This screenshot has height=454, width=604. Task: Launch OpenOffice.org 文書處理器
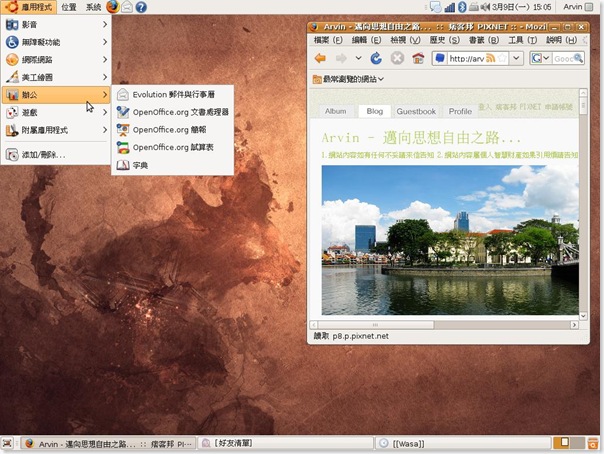click(x=173, y=112)
